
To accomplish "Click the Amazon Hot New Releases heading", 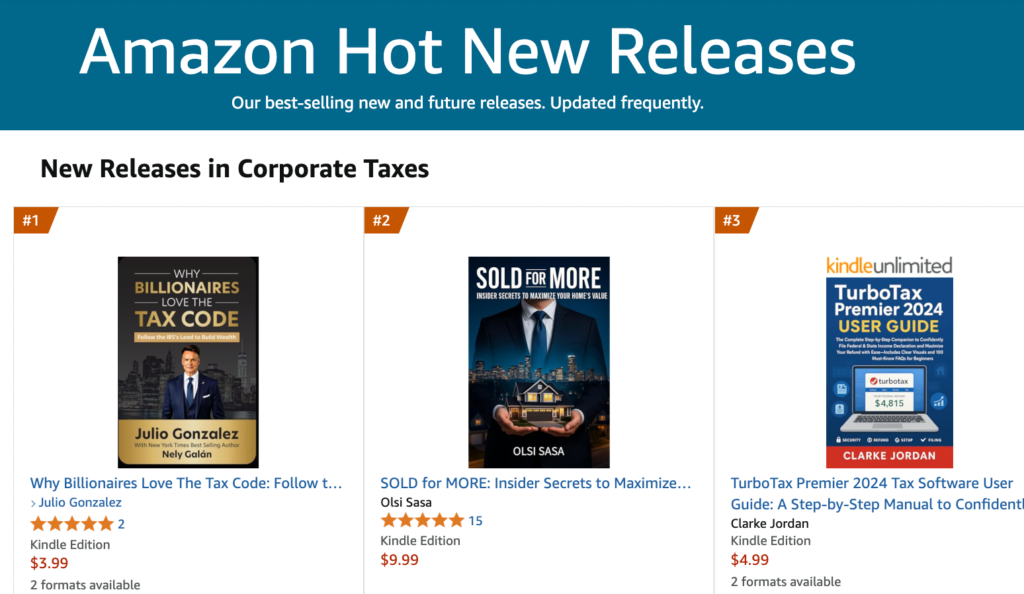I will point(467,48).
